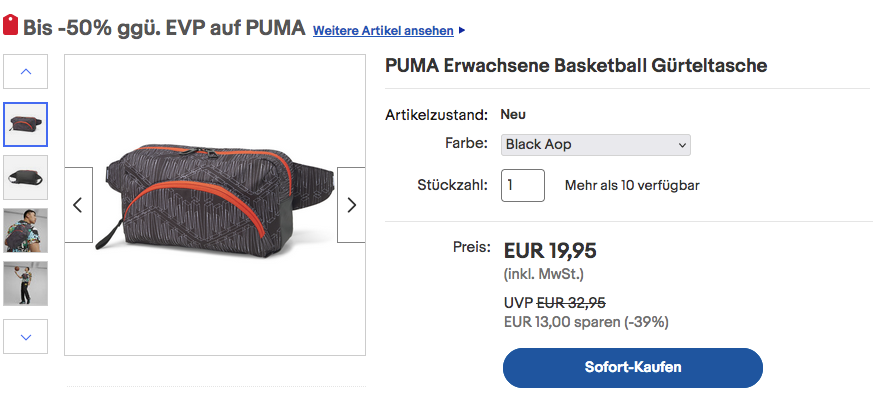Screen dimensions: 884x394
Task: Click the Sofort-Kaufen button
Action: [x=633, y=368]
